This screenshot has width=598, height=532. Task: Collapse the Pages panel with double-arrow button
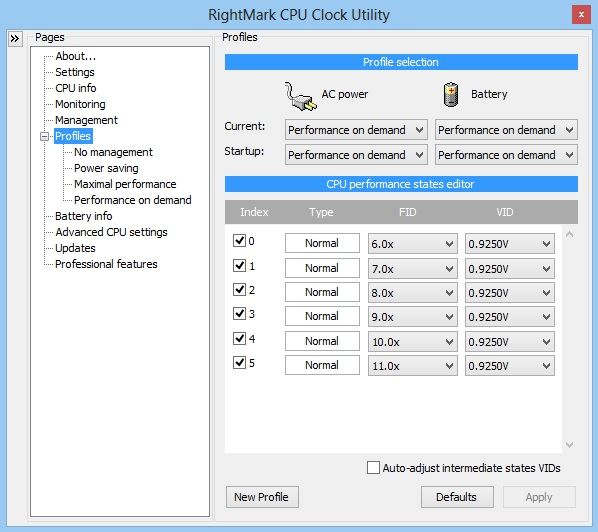click(x=15, y=39)
